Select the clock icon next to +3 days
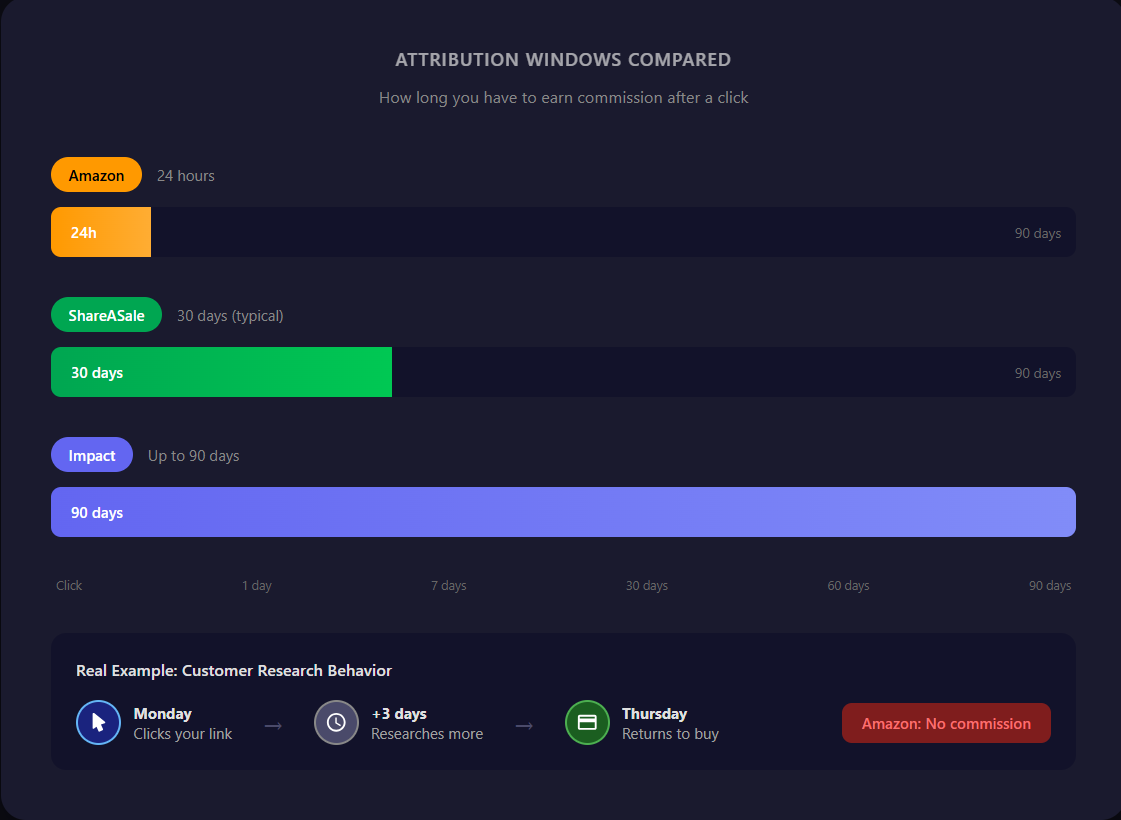 [336, 722]
